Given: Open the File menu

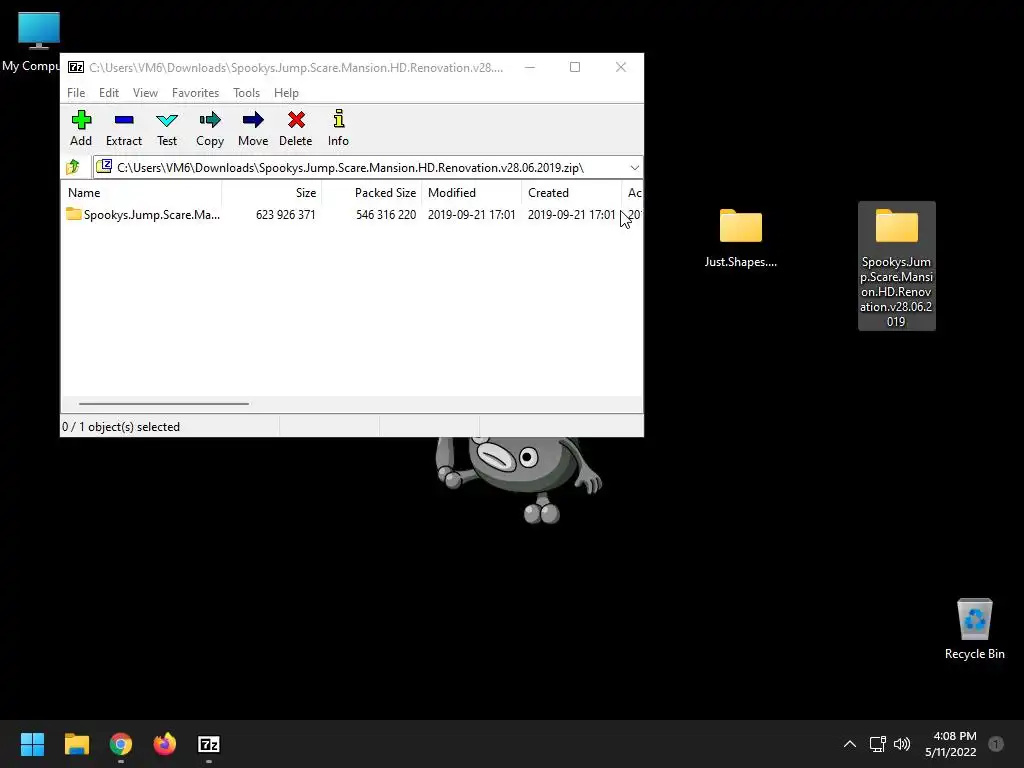Looking at the screenshot, I should pos(76,93).
